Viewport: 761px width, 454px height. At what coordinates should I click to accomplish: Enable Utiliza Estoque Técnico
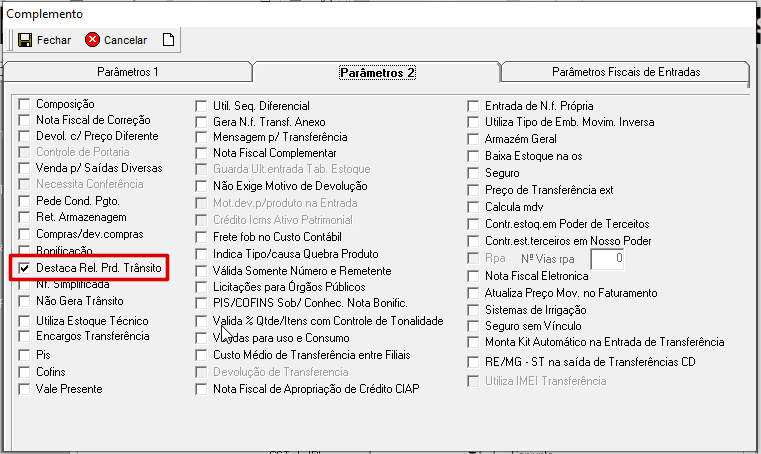[x=24, y=321]
